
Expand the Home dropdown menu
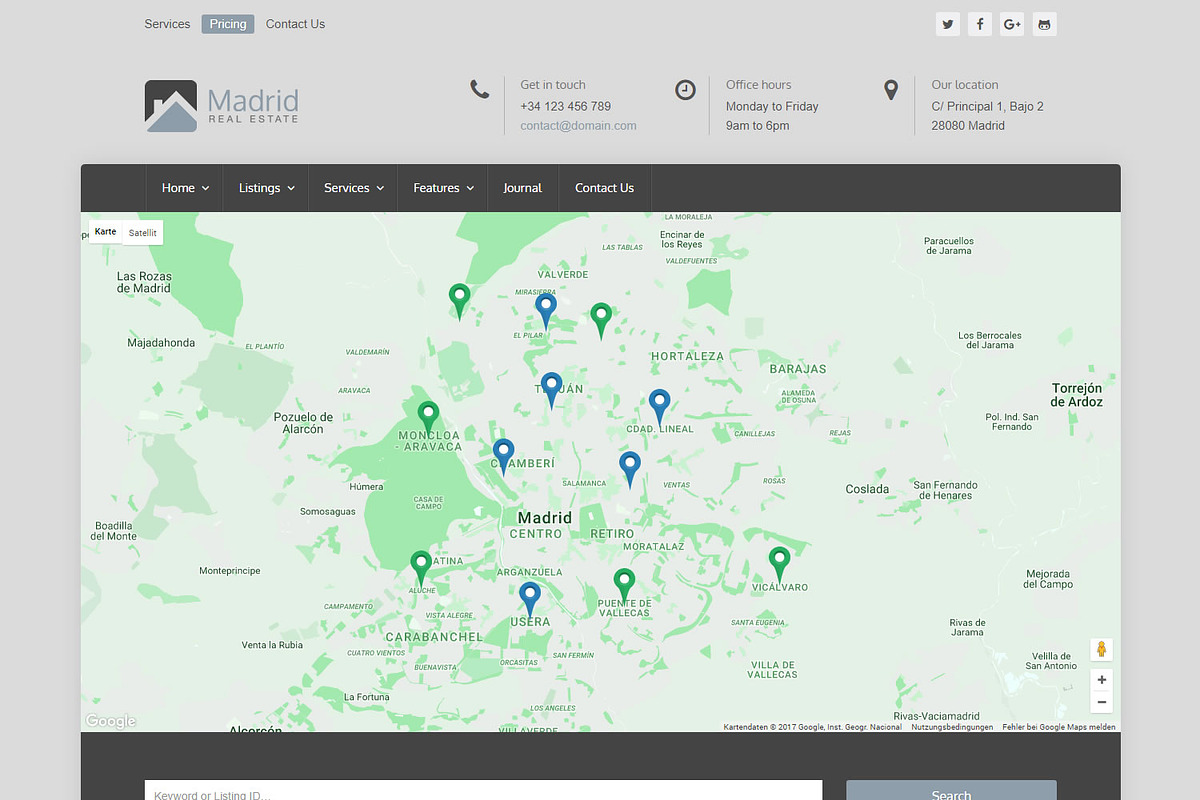(186, 188)
